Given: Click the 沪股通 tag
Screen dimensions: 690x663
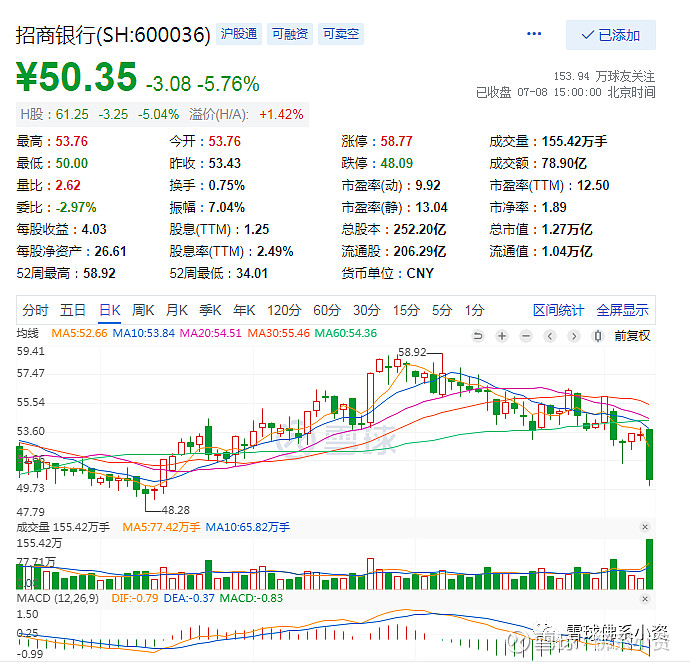Looking at the screenshot, I should 239,34.
